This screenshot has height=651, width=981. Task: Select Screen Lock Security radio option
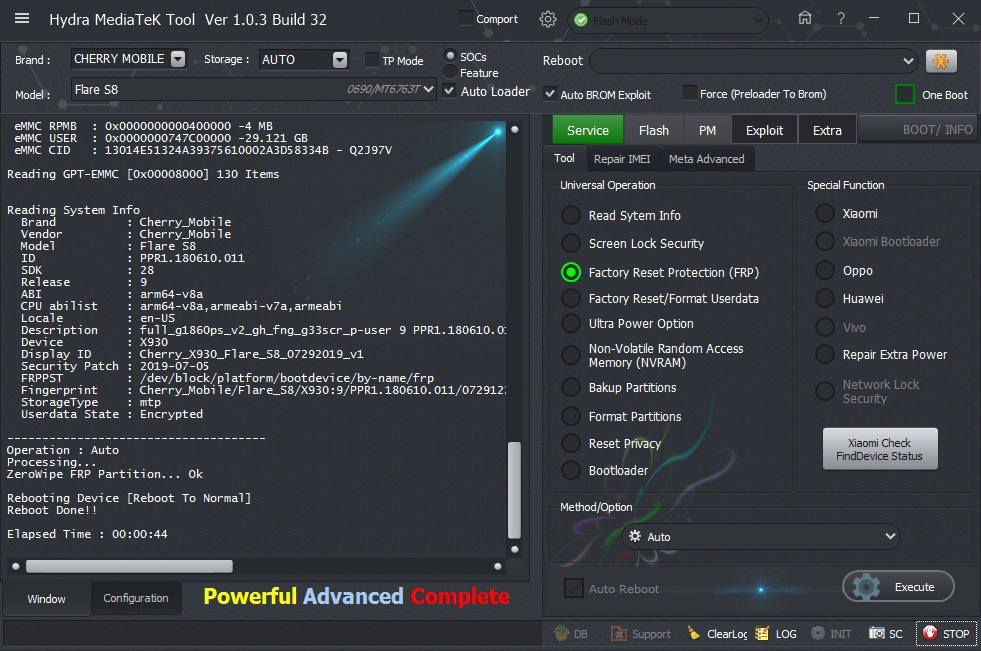[x=570, y=243]
